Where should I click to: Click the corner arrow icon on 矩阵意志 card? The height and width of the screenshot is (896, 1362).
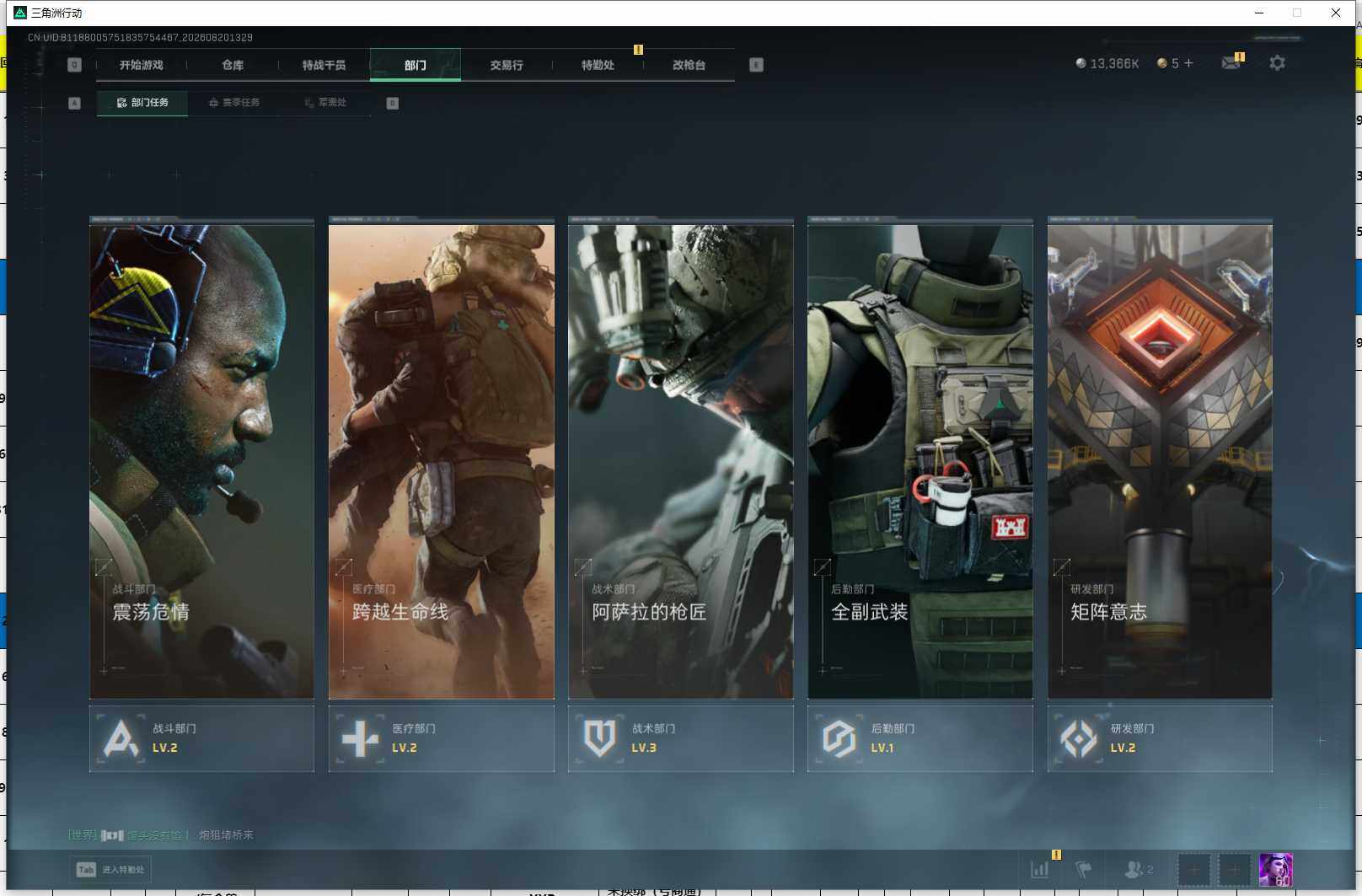tap(1062, 567)
